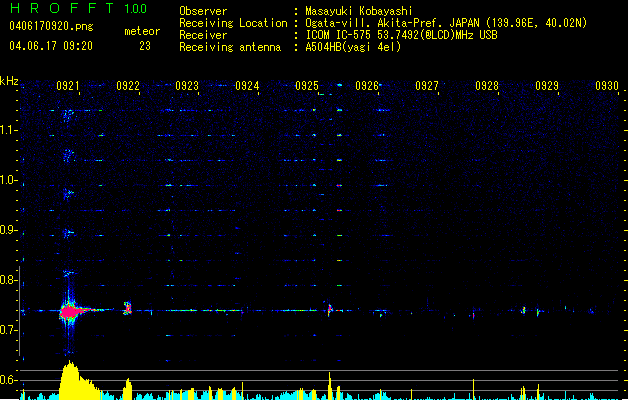
Task: Click the kHz axis unit label
Action: coord(9,81)
